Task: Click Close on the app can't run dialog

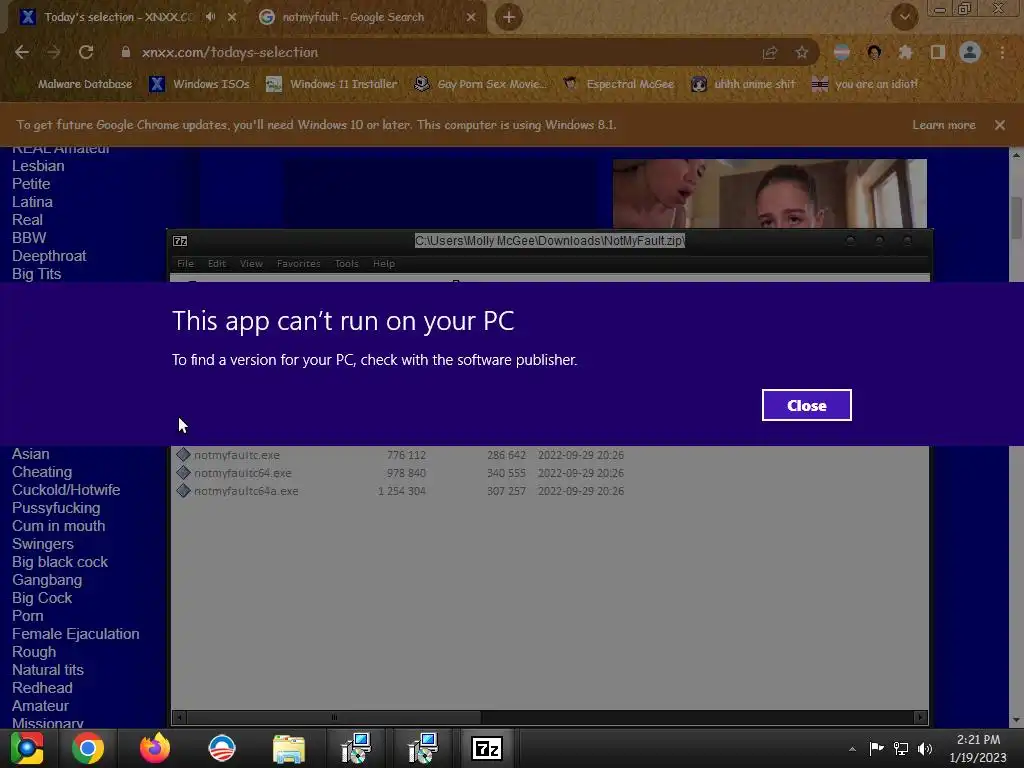Action: [807, 405]
